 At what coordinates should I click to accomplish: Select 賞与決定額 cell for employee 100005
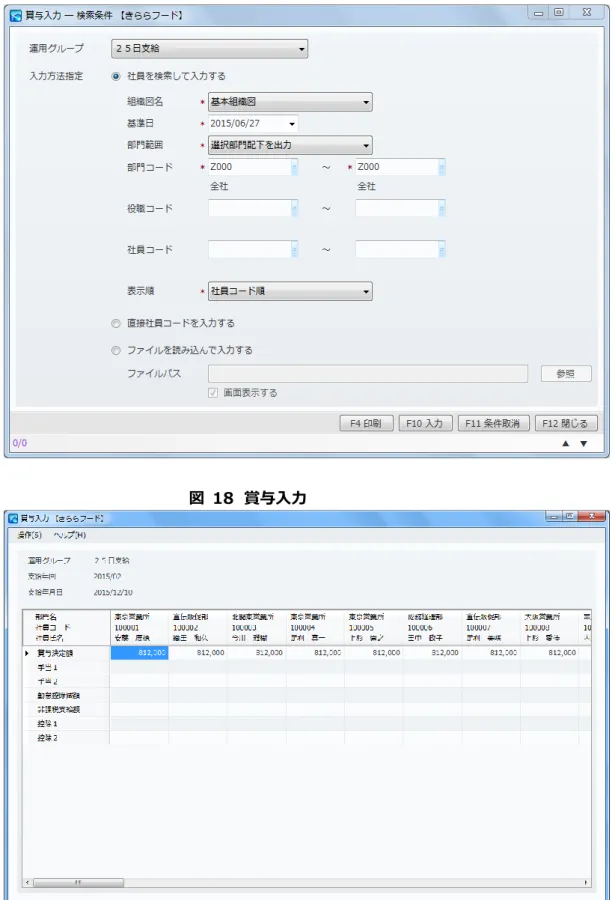click(x=373, y=653)
